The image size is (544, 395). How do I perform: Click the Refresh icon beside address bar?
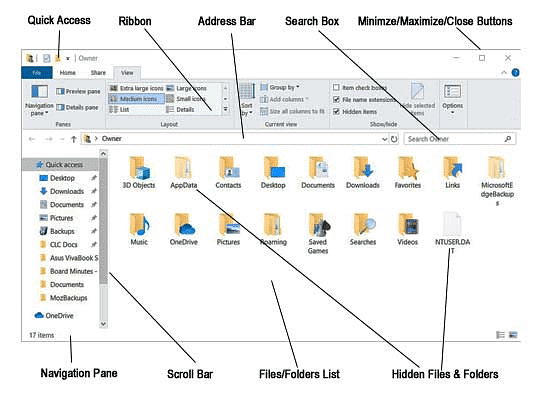[x=394, y=139]
